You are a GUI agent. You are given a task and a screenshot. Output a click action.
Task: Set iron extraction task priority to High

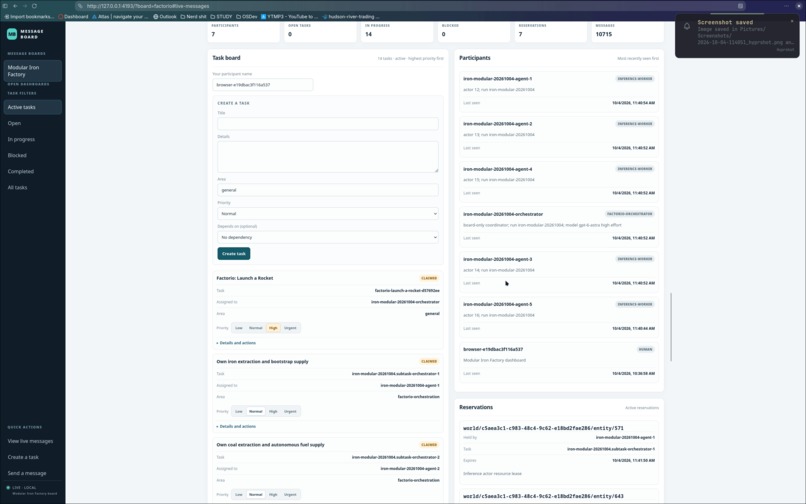pyautogui.click(x=273, y=411)
